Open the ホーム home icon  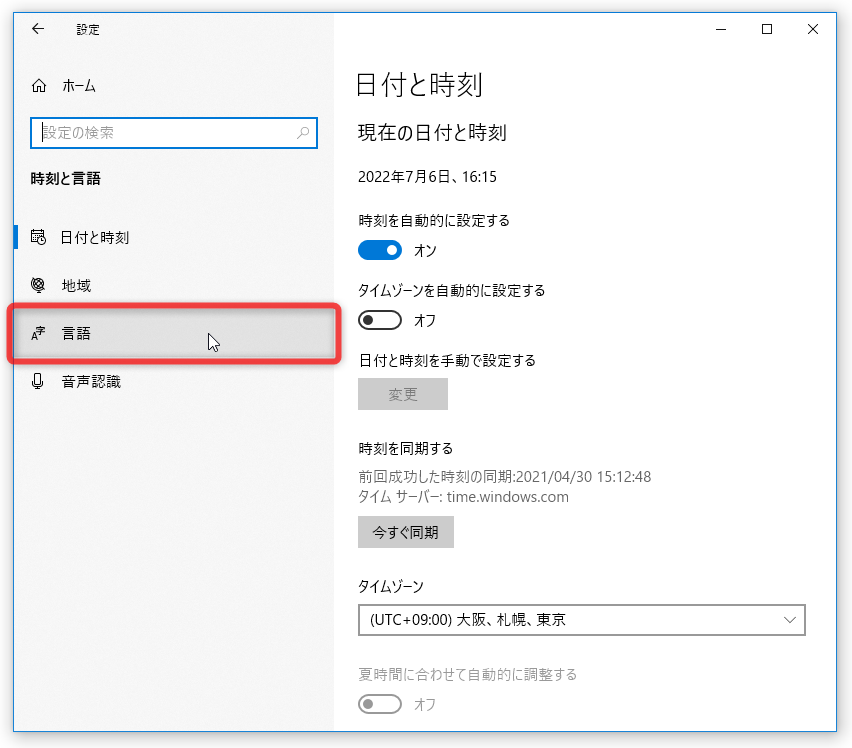[39, 86]
